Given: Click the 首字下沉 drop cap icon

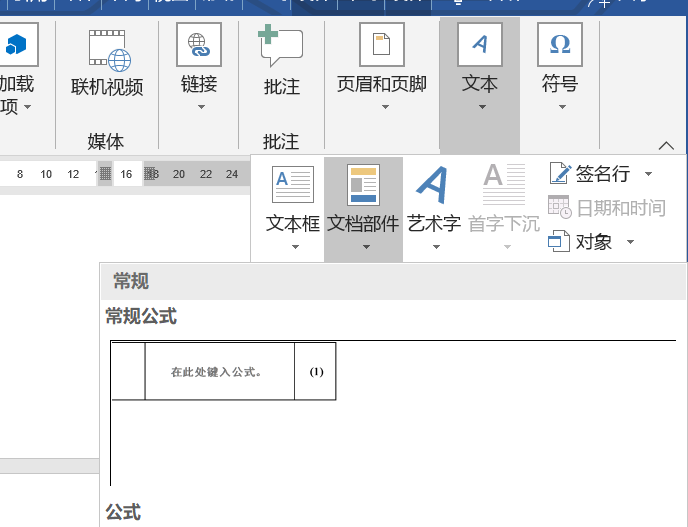Looking at the screenshot, I should [504, 185].
